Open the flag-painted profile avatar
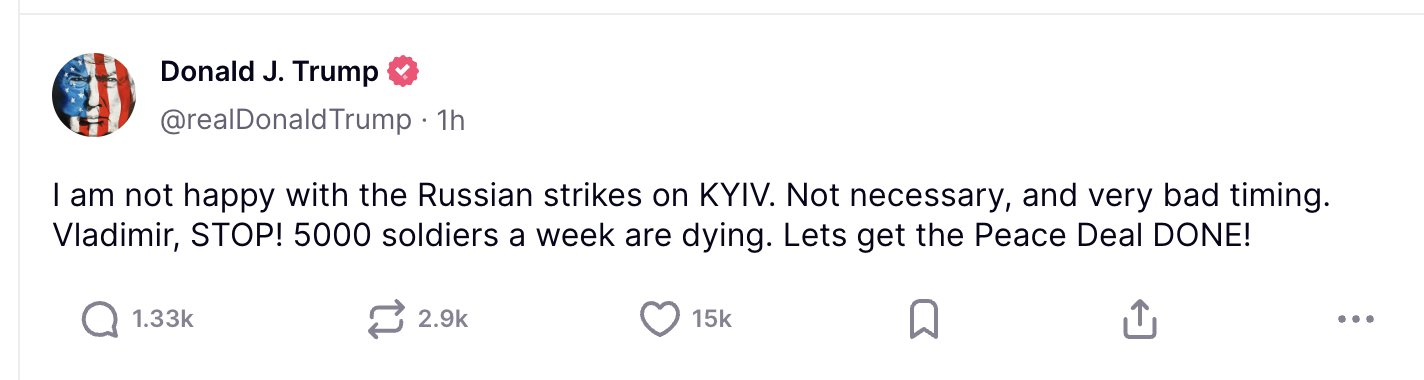Image resolution: width=1424 pixels, height=380 pixels. pyautogui.click(x=93, y=96)
